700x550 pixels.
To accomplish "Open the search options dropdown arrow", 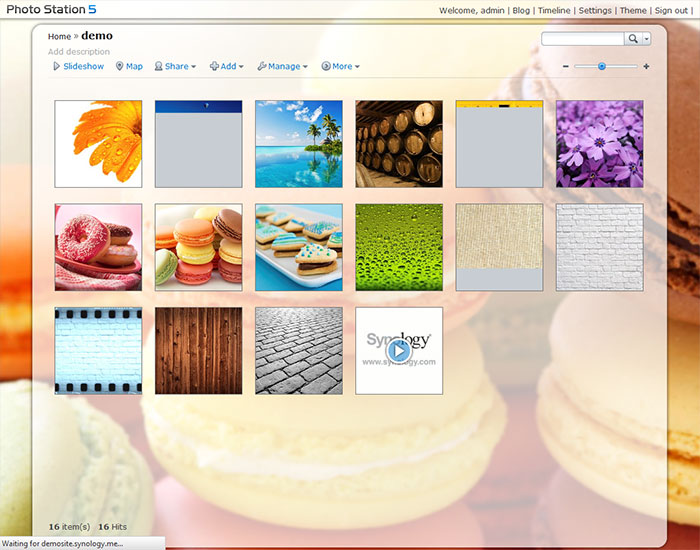I will coord(646,39).
